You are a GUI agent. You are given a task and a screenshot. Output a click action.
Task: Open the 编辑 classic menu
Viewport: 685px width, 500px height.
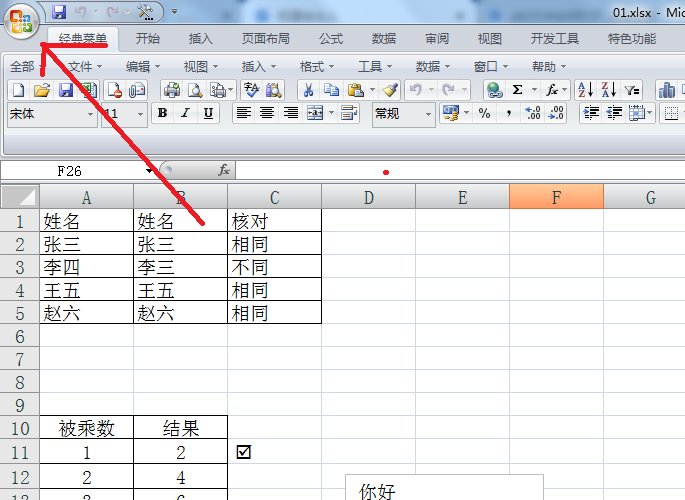[143, 67]
